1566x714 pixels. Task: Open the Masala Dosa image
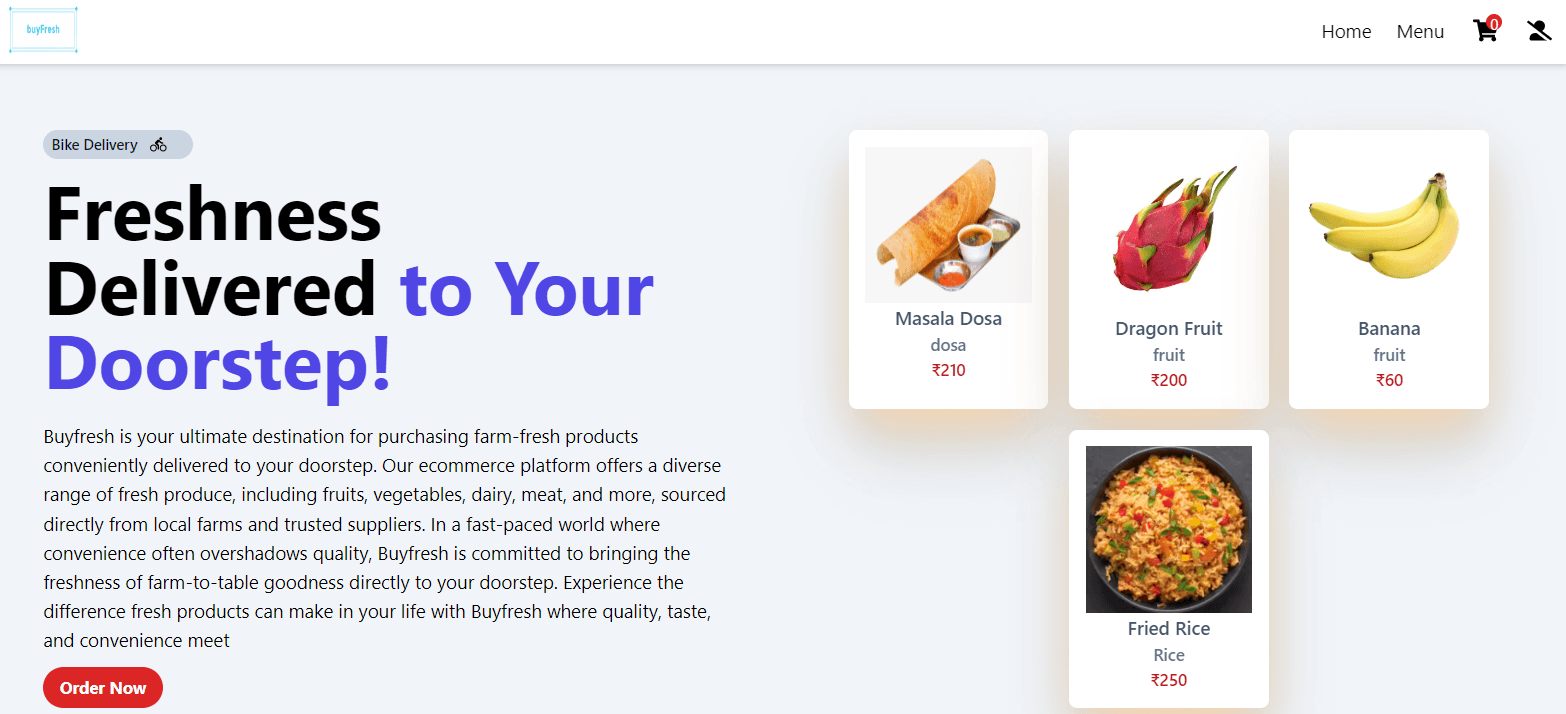(948, 225)
